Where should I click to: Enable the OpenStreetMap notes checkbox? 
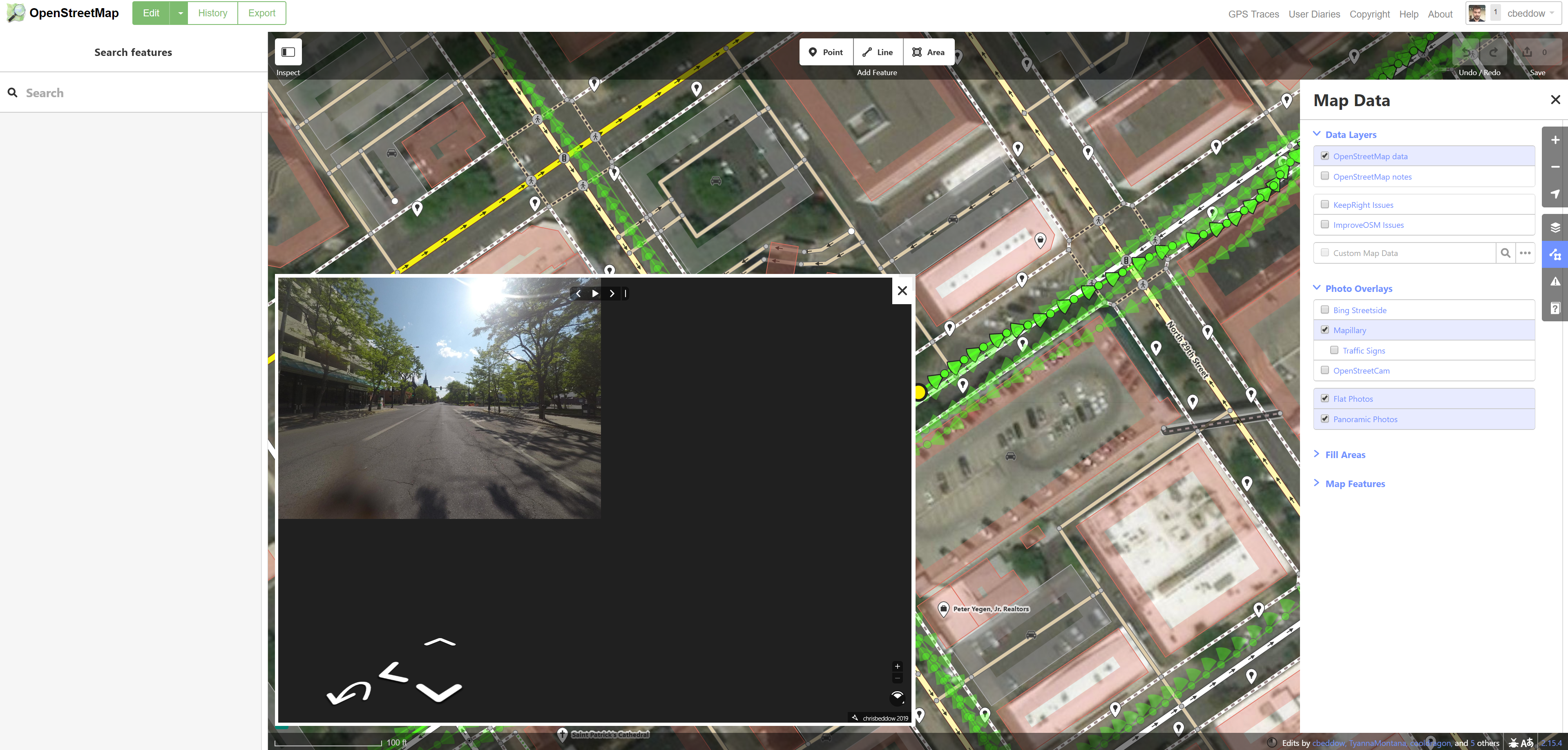pos(1325,176)
